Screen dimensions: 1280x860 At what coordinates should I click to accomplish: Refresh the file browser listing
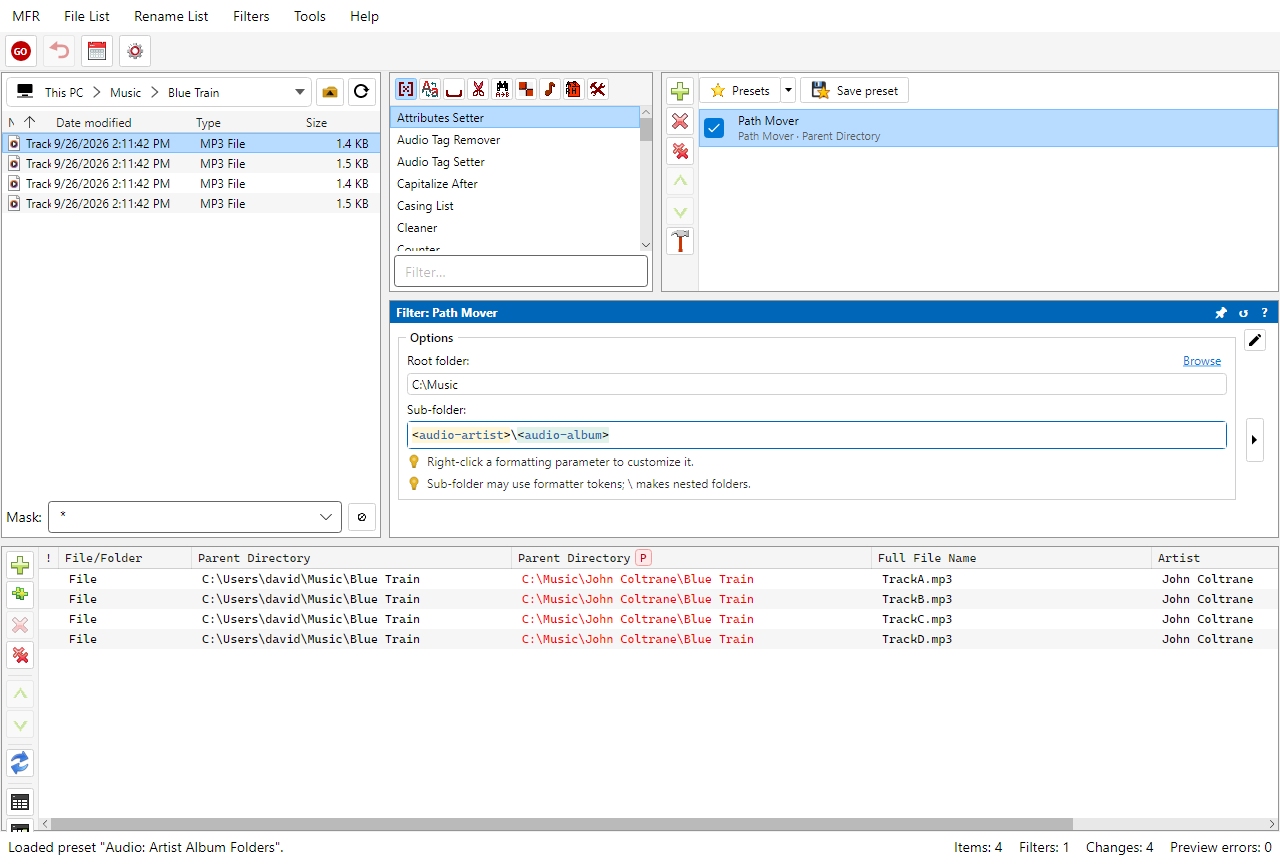pos(362,92)
